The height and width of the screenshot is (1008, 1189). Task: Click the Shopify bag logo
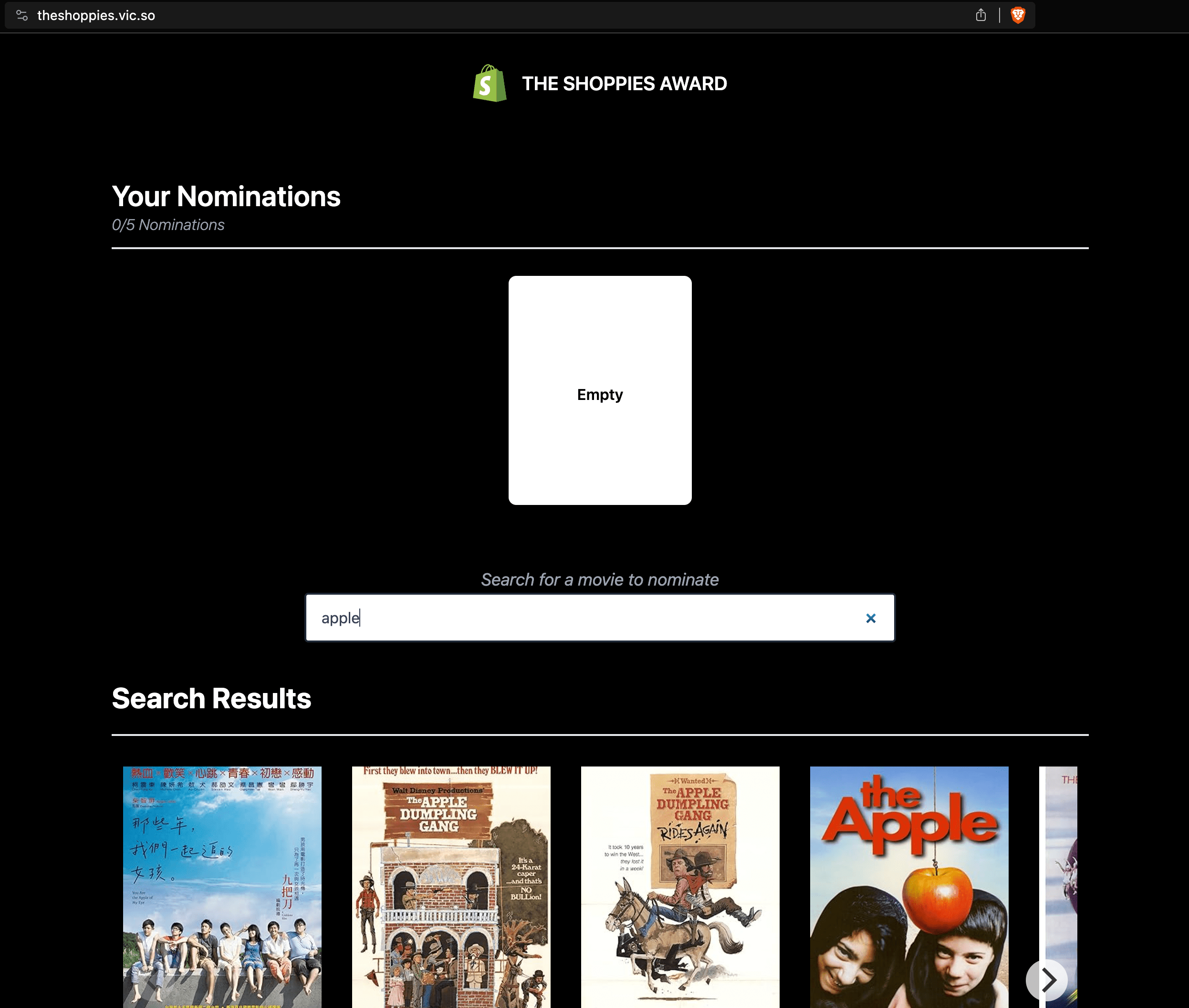490,84
